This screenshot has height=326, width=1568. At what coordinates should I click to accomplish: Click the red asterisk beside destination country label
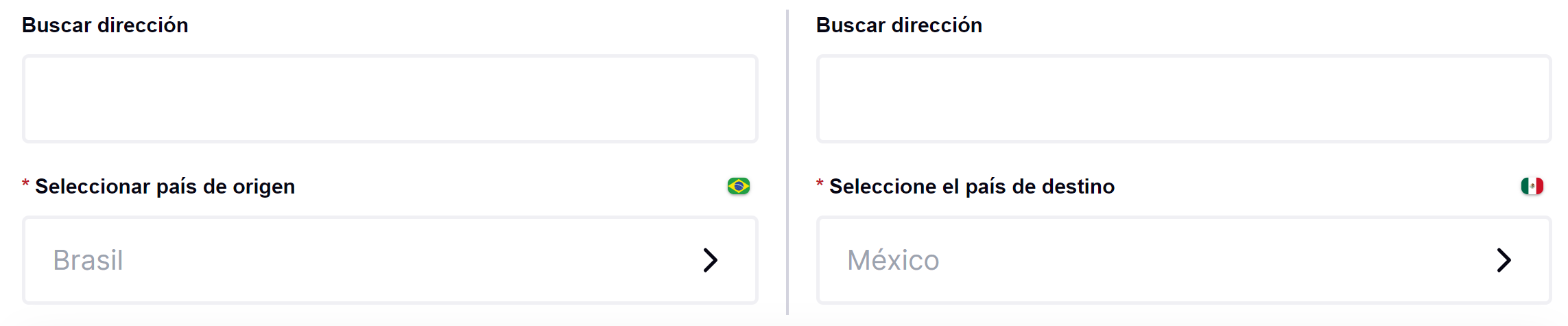(x=820, y=184)
